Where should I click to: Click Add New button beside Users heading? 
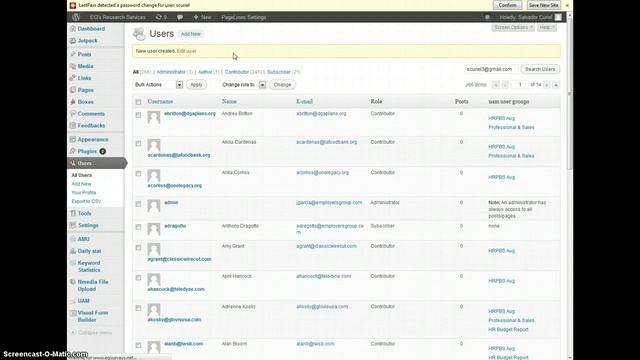click(x=191, y=34)
